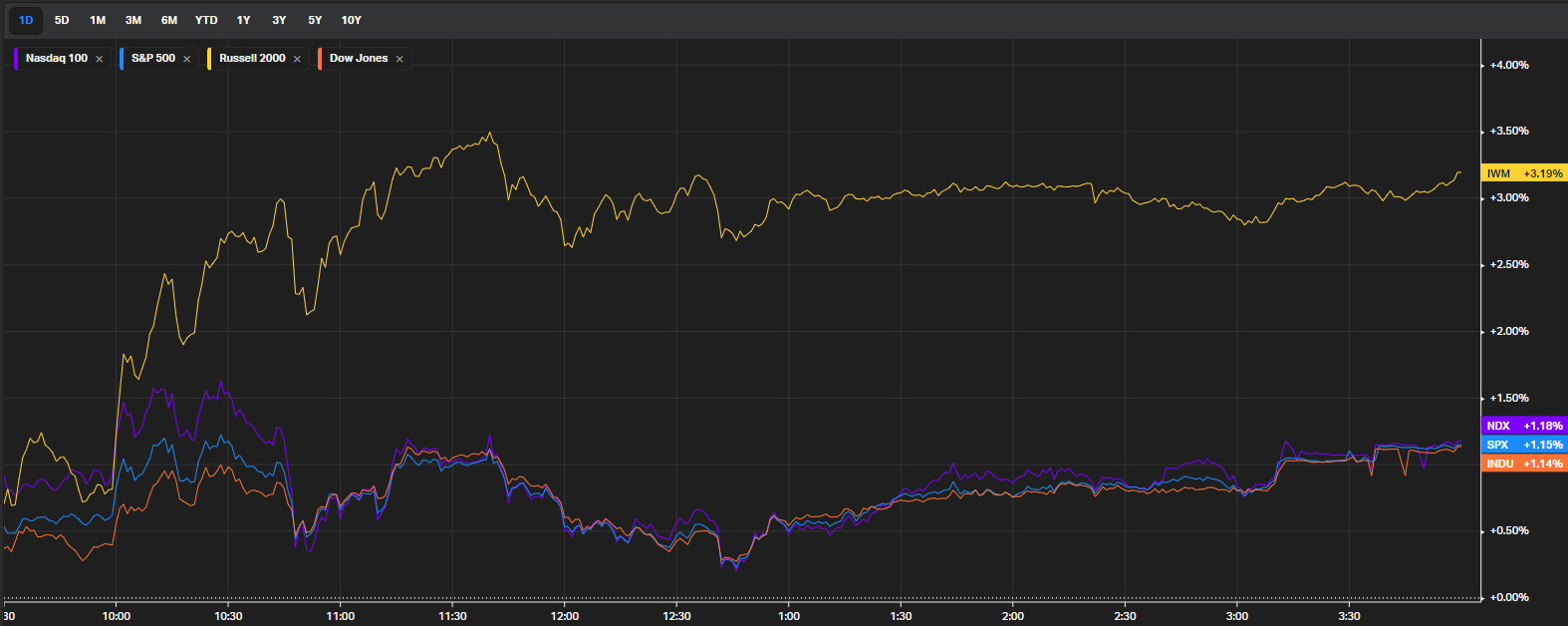Select the SPX +1.15% axis label
The height and width of the screenshot is (626, 1568).
[x=1524, y=445]
